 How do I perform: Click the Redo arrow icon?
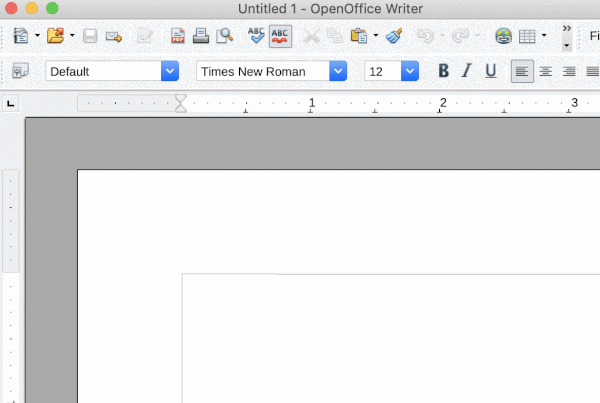pos(460,36)
